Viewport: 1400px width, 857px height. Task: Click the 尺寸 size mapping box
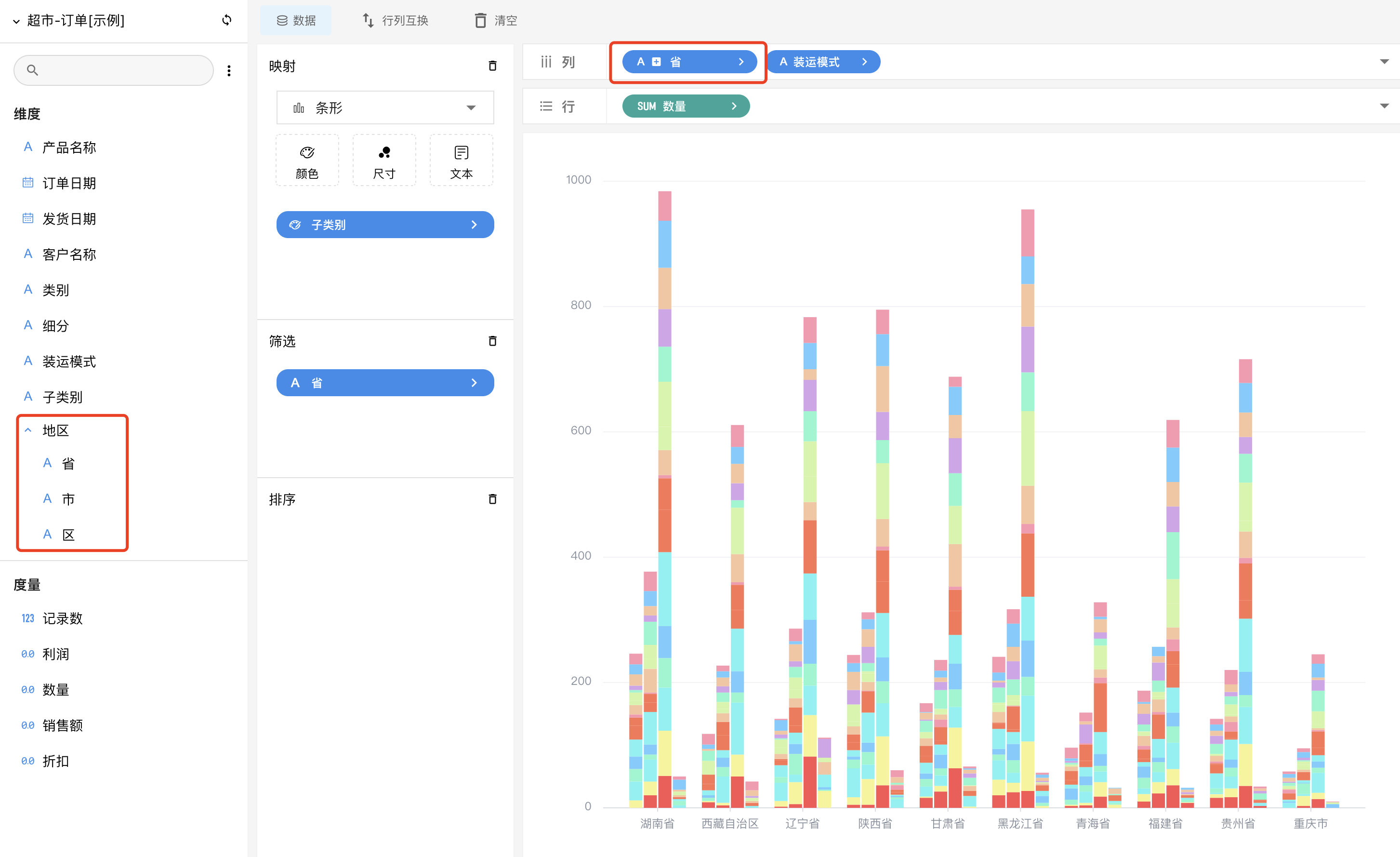pos(384,161)
